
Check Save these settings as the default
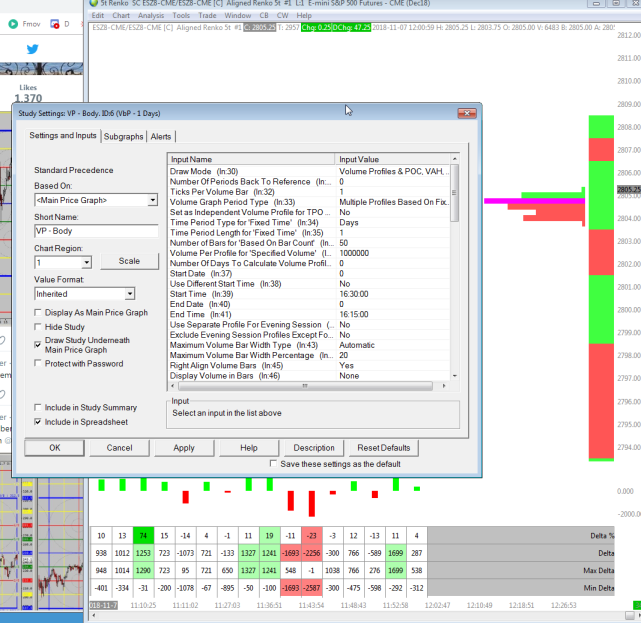pos(273,464)
